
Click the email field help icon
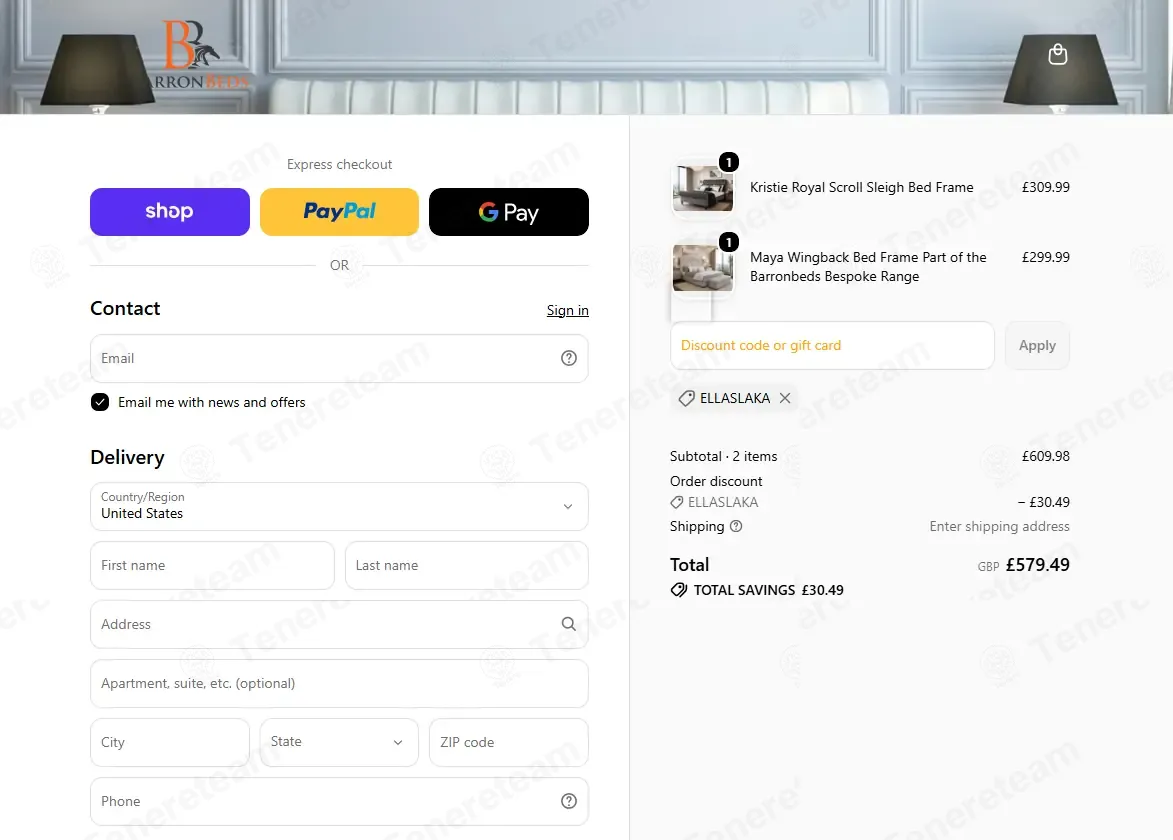[569, 358]
